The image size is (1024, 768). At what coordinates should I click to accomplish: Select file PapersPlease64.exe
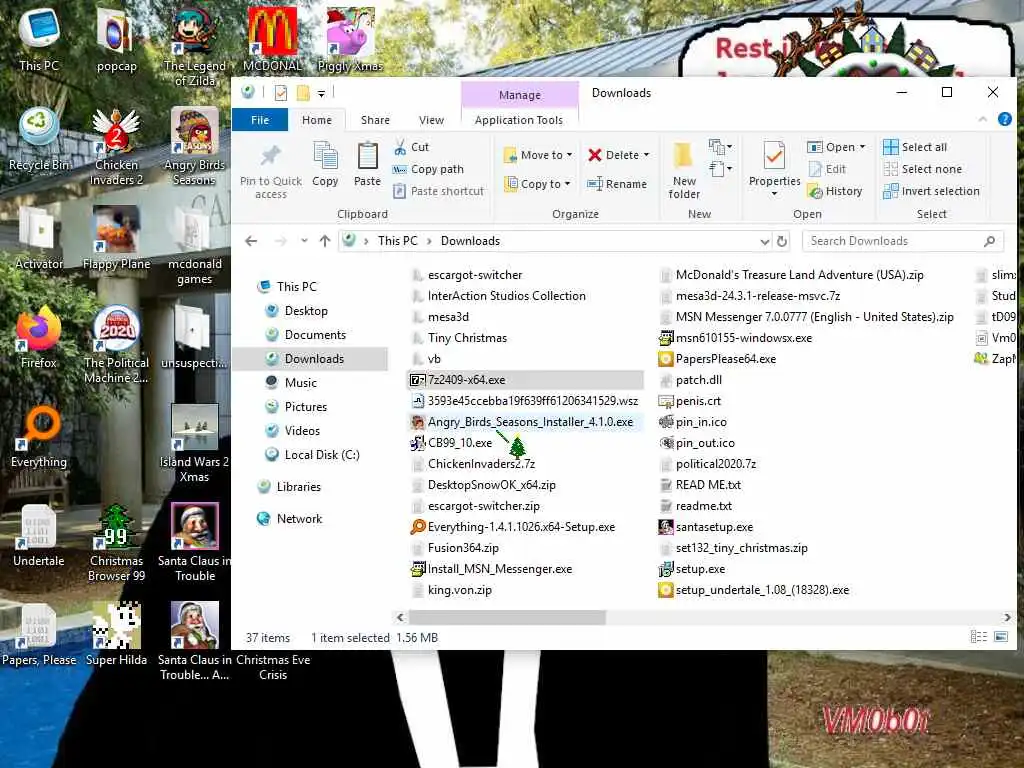point(717,359)
